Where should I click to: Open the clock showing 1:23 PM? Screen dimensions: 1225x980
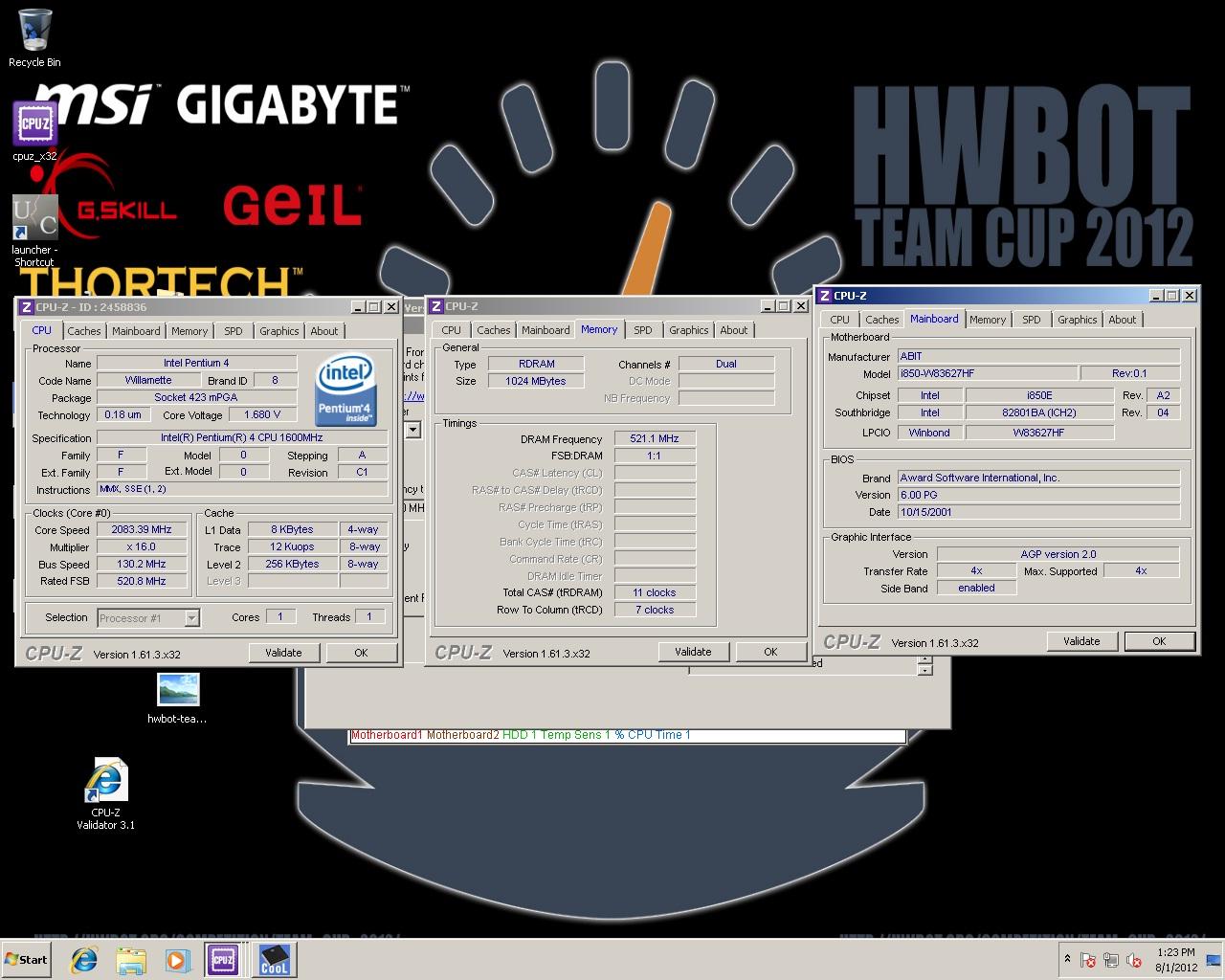[x=1175, y=960]
